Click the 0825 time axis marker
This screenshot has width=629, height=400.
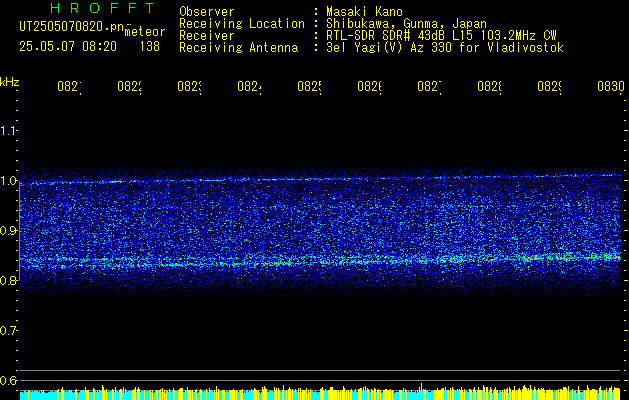[310, 87]
